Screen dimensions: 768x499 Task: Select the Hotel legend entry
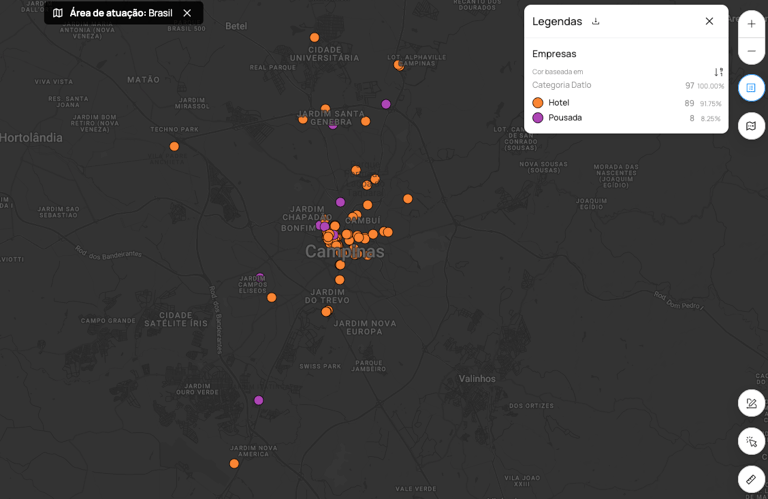click(x=559, y=103)
